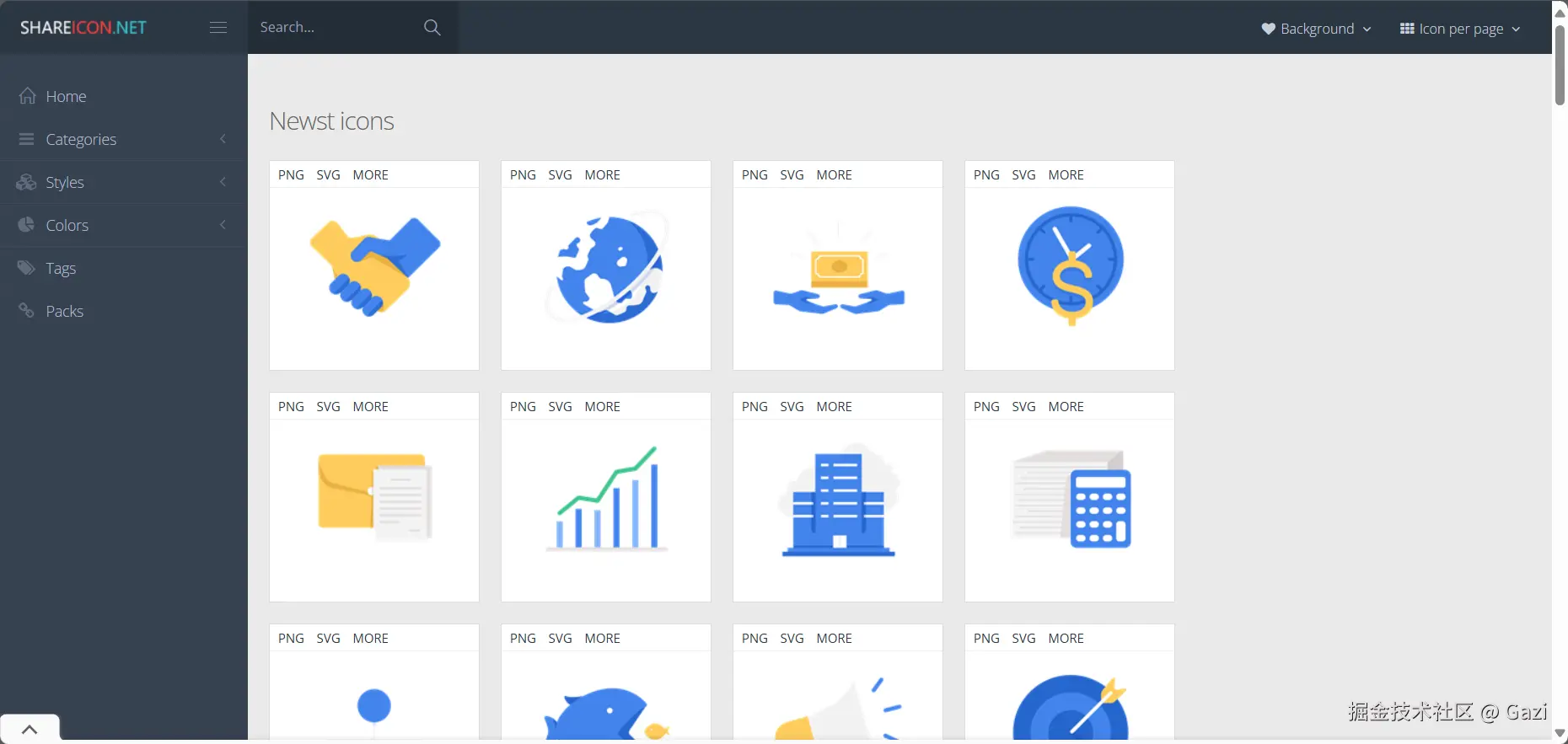The width and height of the screenshot is (1568, 744).
Task: Open the handshake icon thumbnail
Action: pos(374,266)
